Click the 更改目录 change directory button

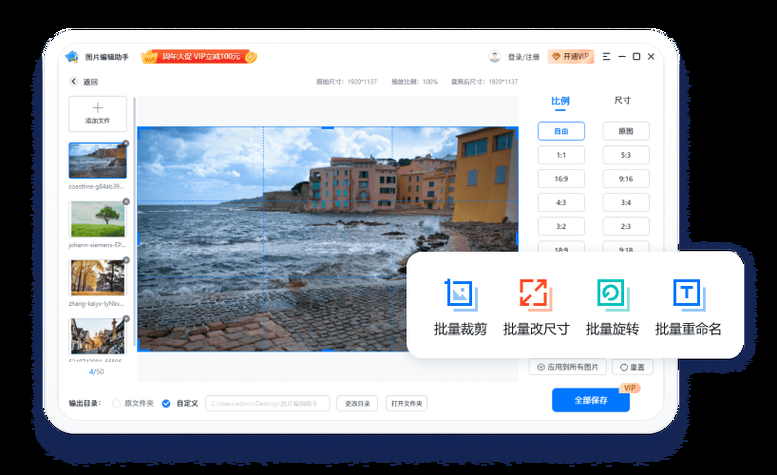(x=357, y=404)
